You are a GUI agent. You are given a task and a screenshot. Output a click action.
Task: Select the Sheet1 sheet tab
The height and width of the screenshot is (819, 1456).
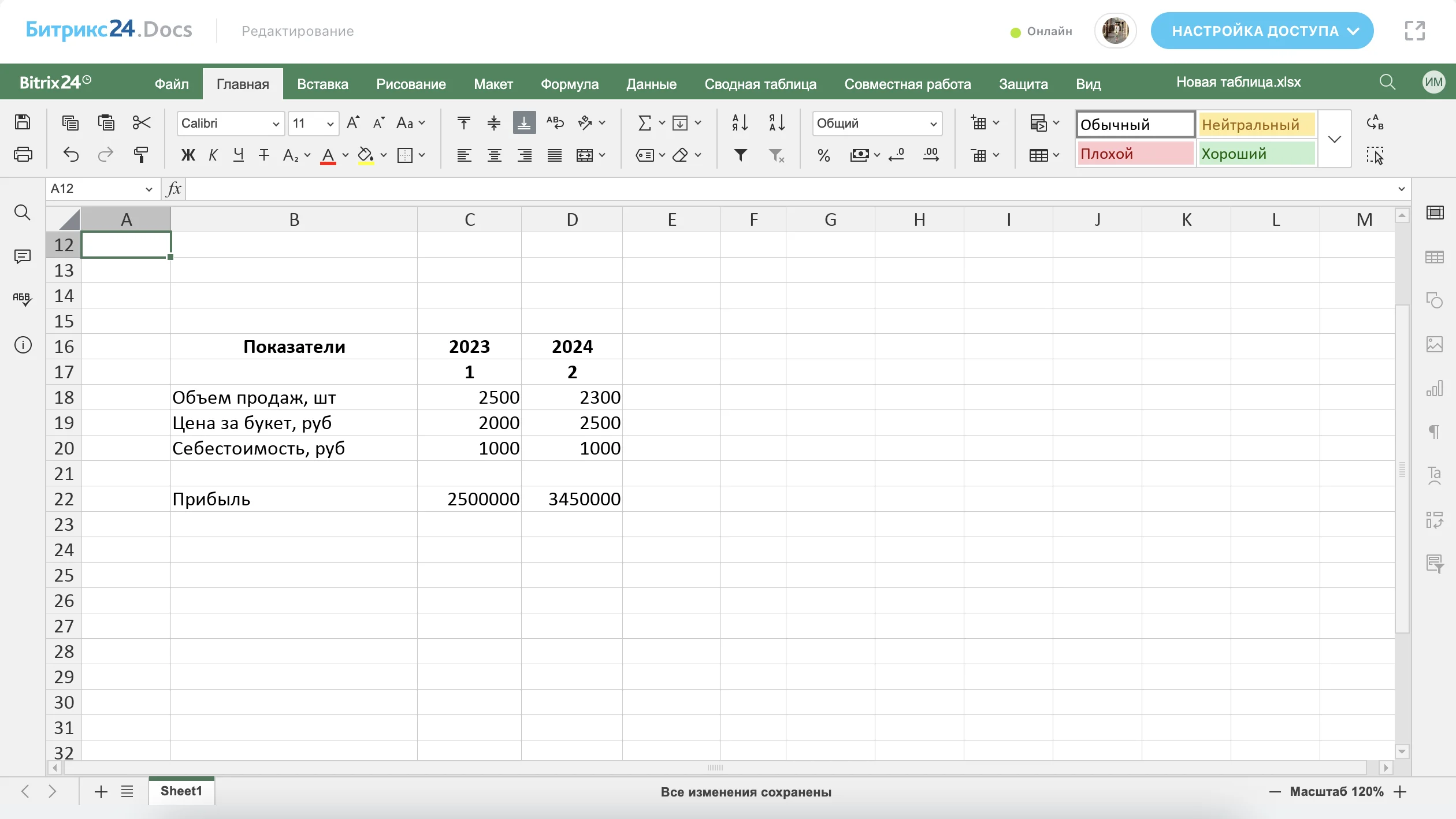pyautogui.click(x=181, y=791)
